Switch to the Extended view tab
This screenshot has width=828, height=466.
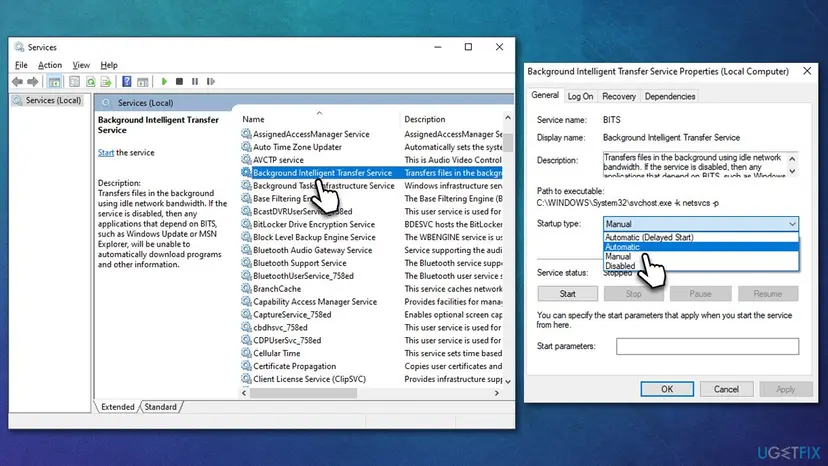118,407
